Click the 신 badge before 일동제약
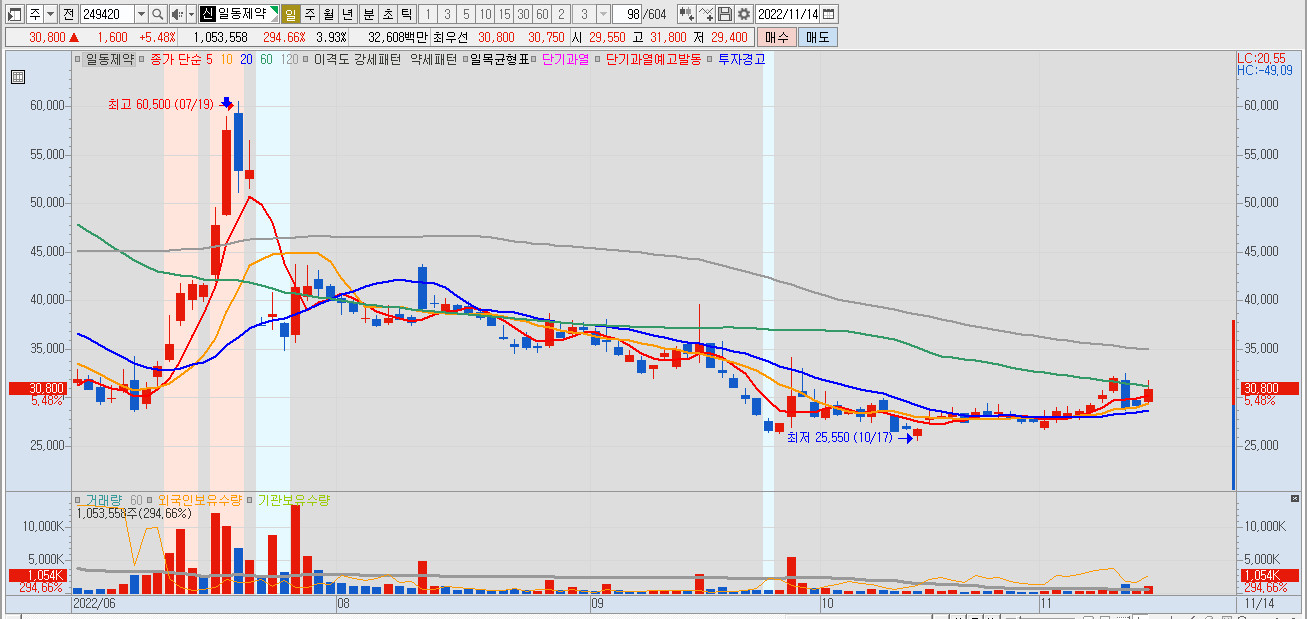The height and width of the screenshot is (619, 1307). click(x=207, y=14)
